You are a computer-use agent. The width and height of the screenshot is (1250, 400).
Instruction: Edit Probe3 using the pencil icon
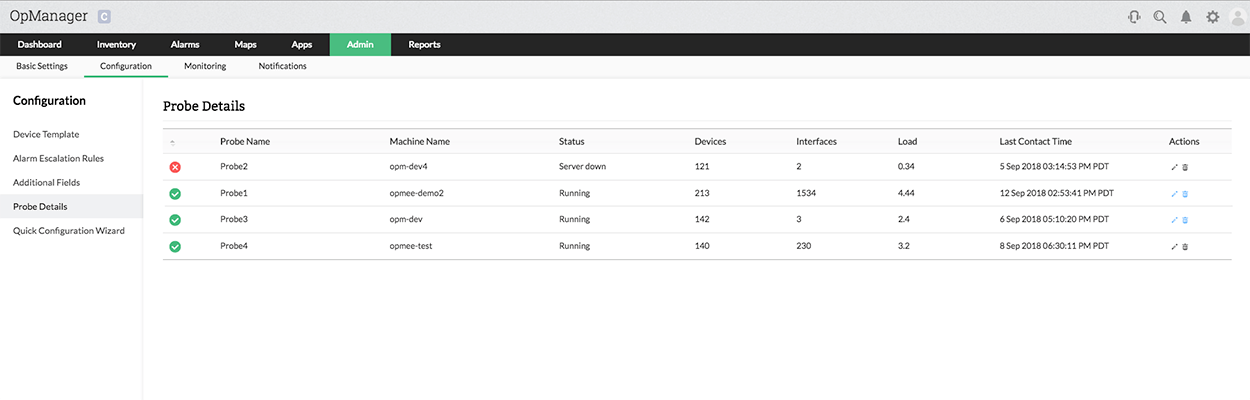tap(1175, 220)
